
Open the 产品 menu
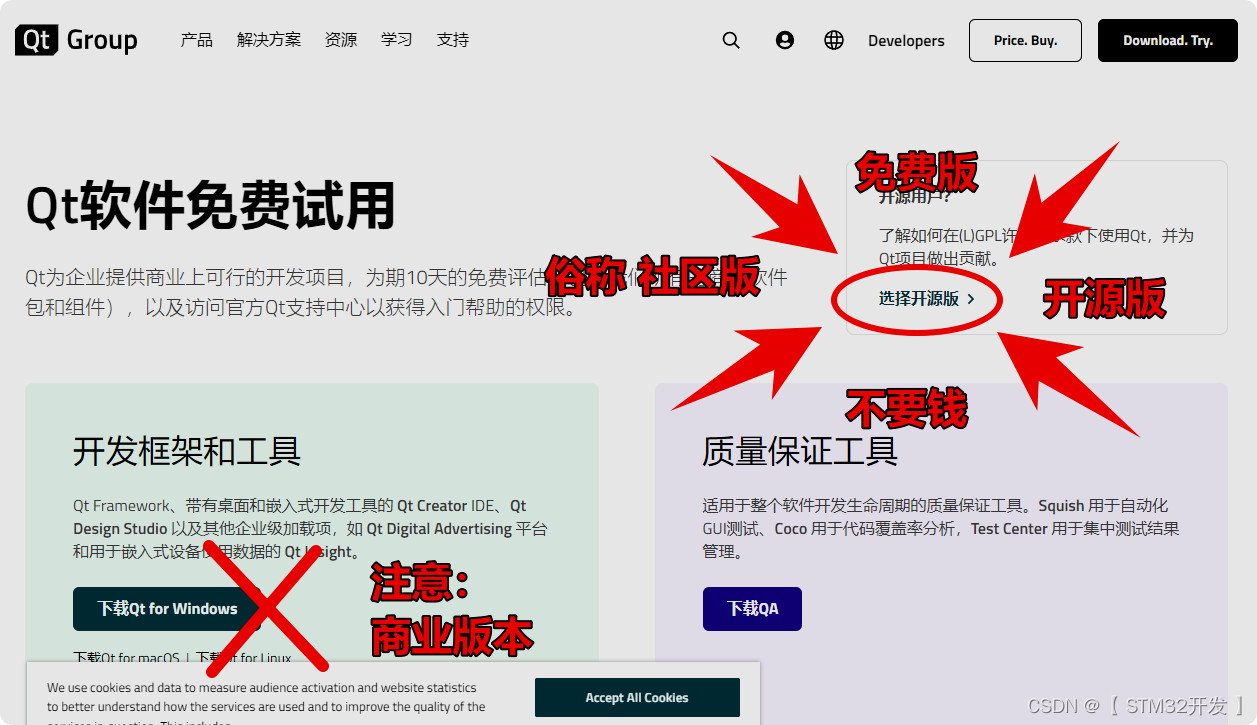(x=196, y=40)
